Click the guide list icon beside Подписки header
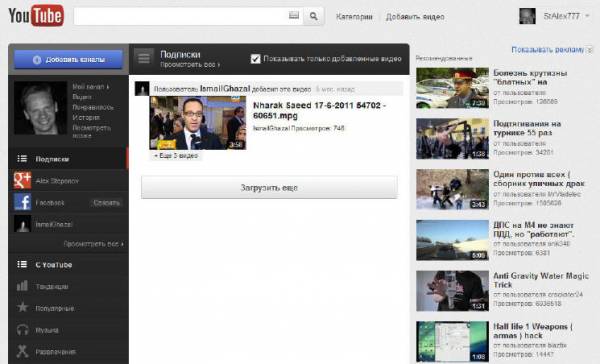This screenshot has height=364, width=600. 144,59
